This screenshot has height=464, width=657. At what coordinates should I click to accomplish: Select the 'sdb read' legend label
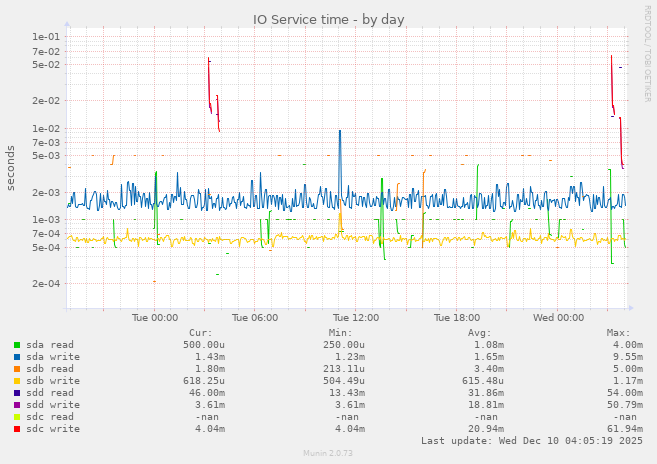pos(50,369)
